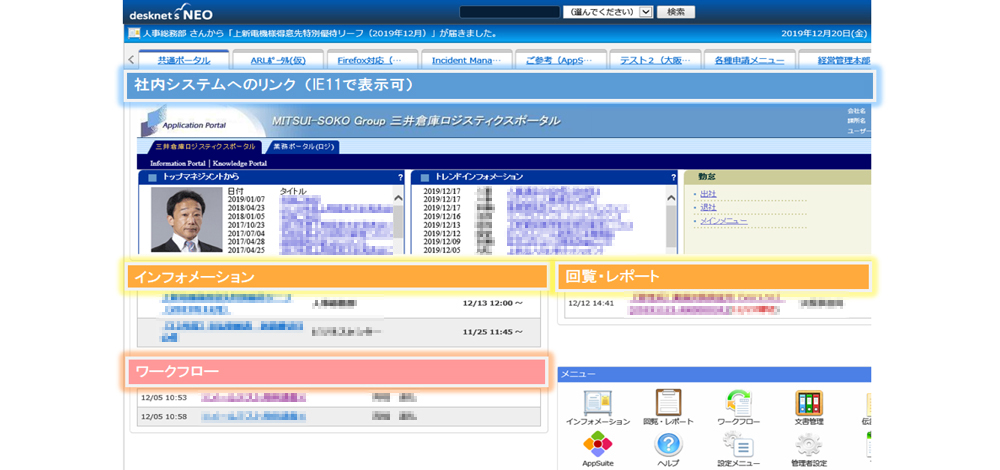The image size is (1000, 470).
Task: Open the Information Portal link
Action: [x=177, y=163]
